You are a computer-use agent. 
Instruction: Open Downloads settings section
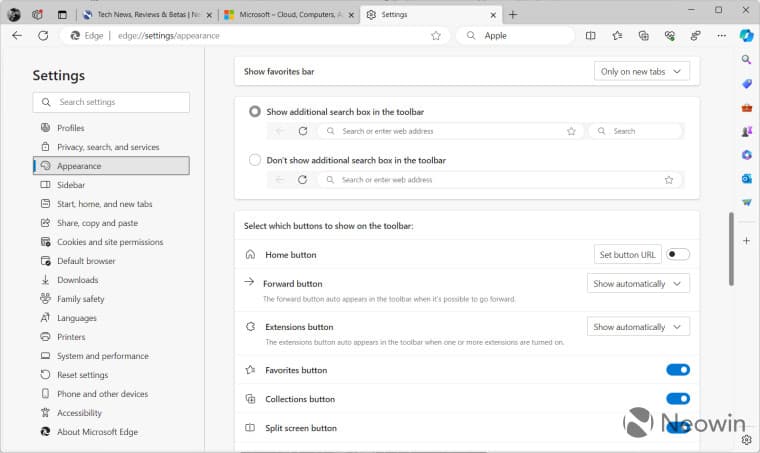111,280
